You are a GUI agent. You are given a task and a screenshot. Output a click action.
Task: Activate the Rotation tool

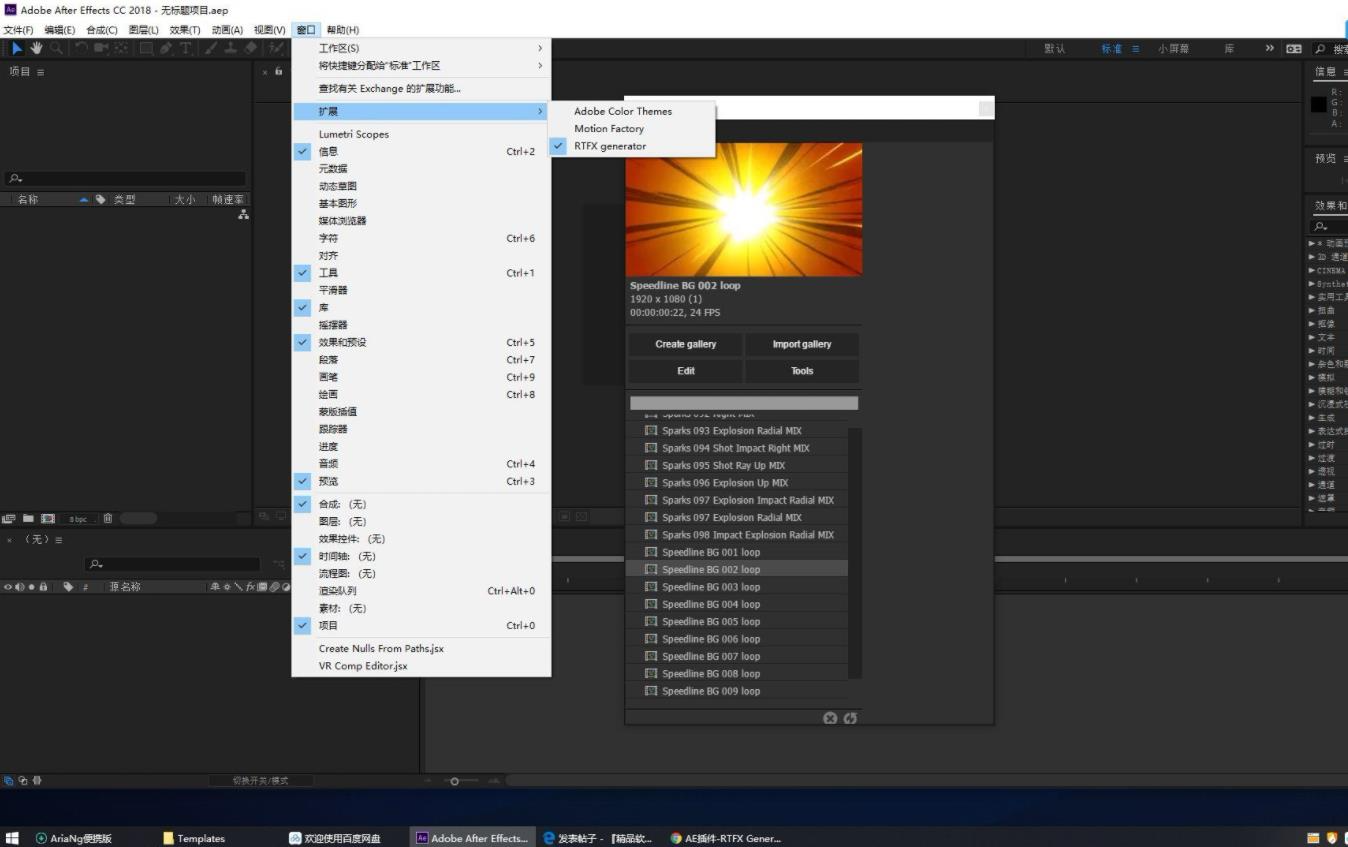click(80, 46)
